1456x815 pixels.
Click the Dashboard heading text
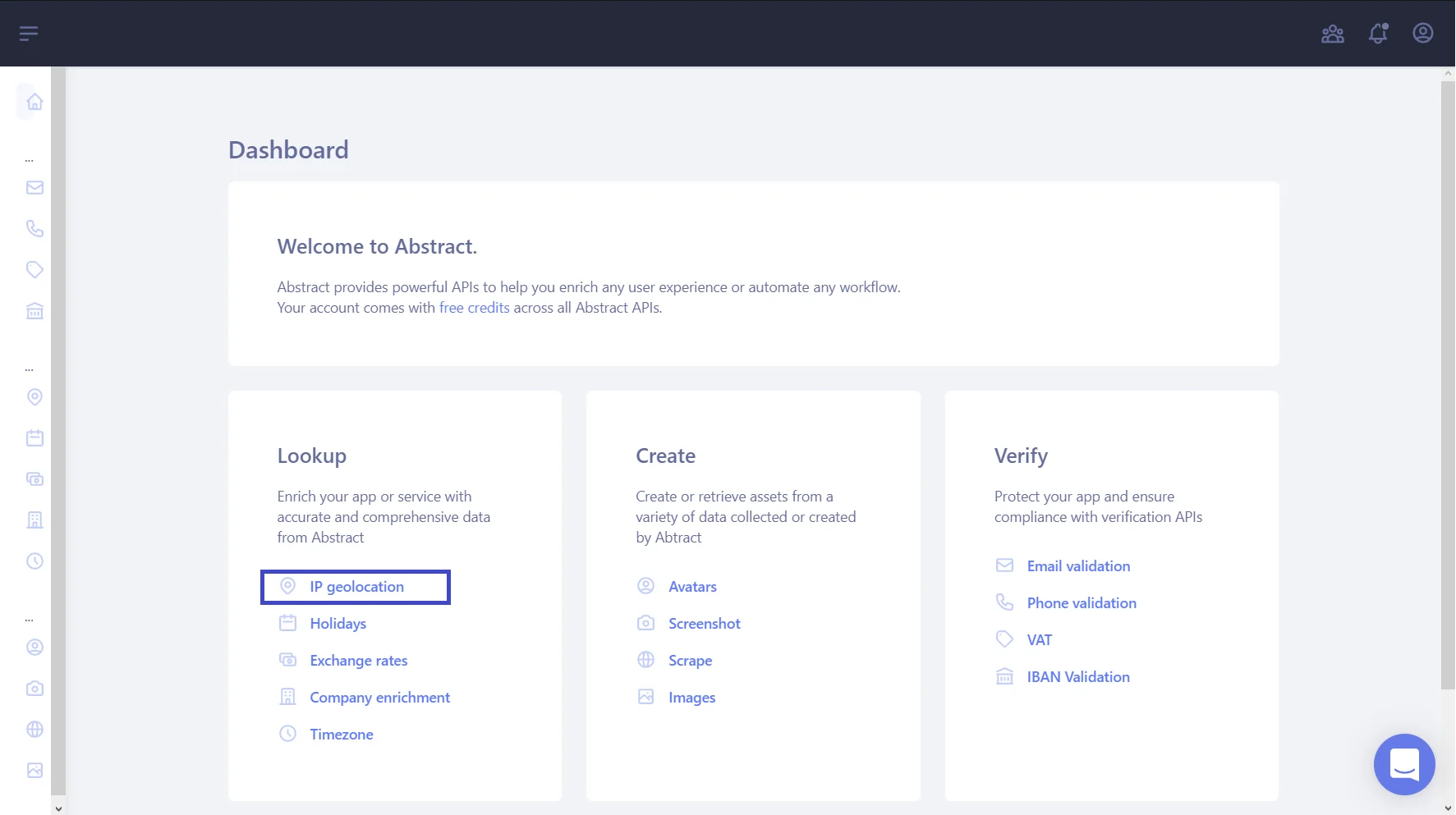288,150
